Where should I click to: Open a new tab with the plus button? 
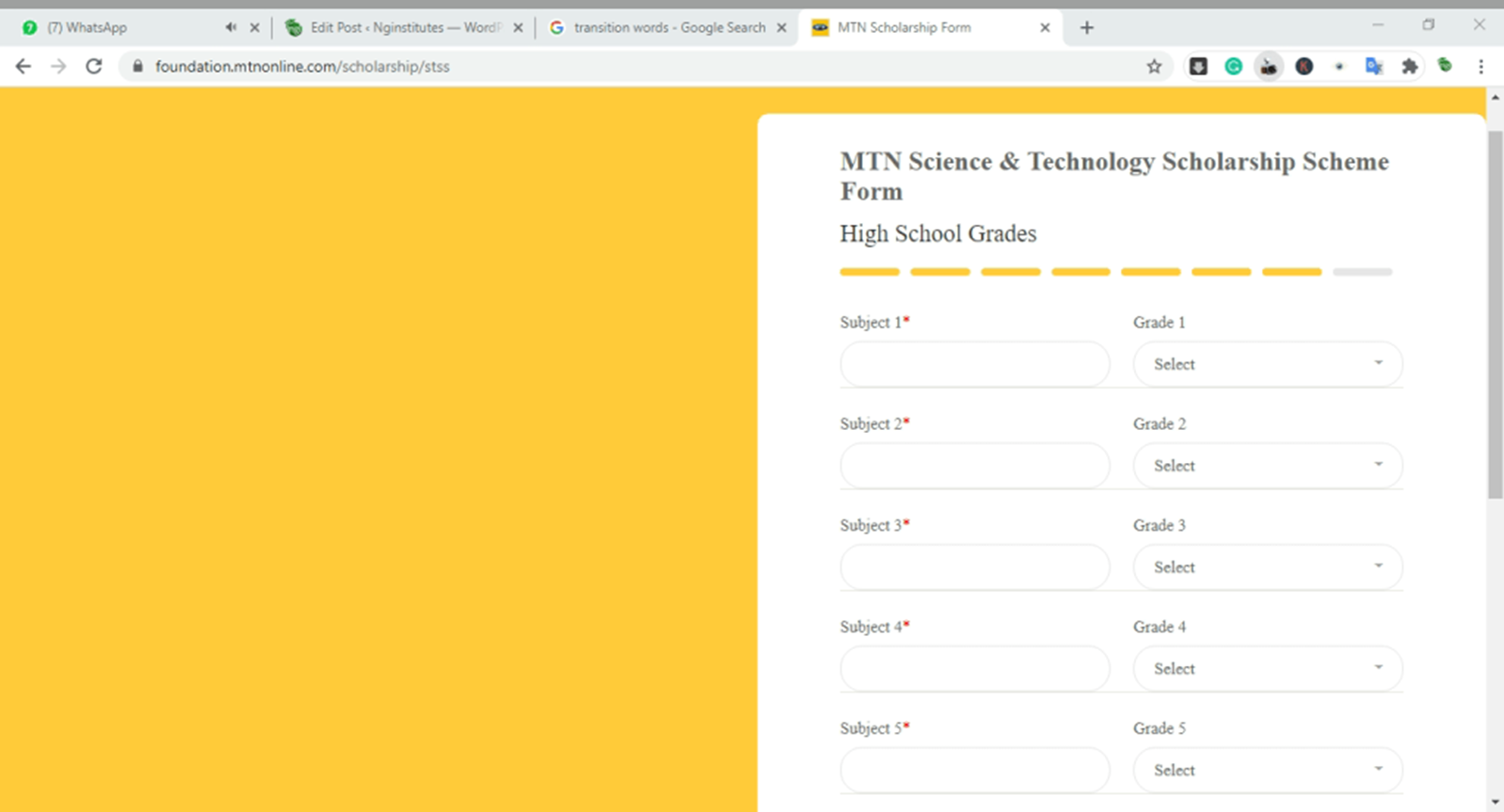coord(1087,27)
